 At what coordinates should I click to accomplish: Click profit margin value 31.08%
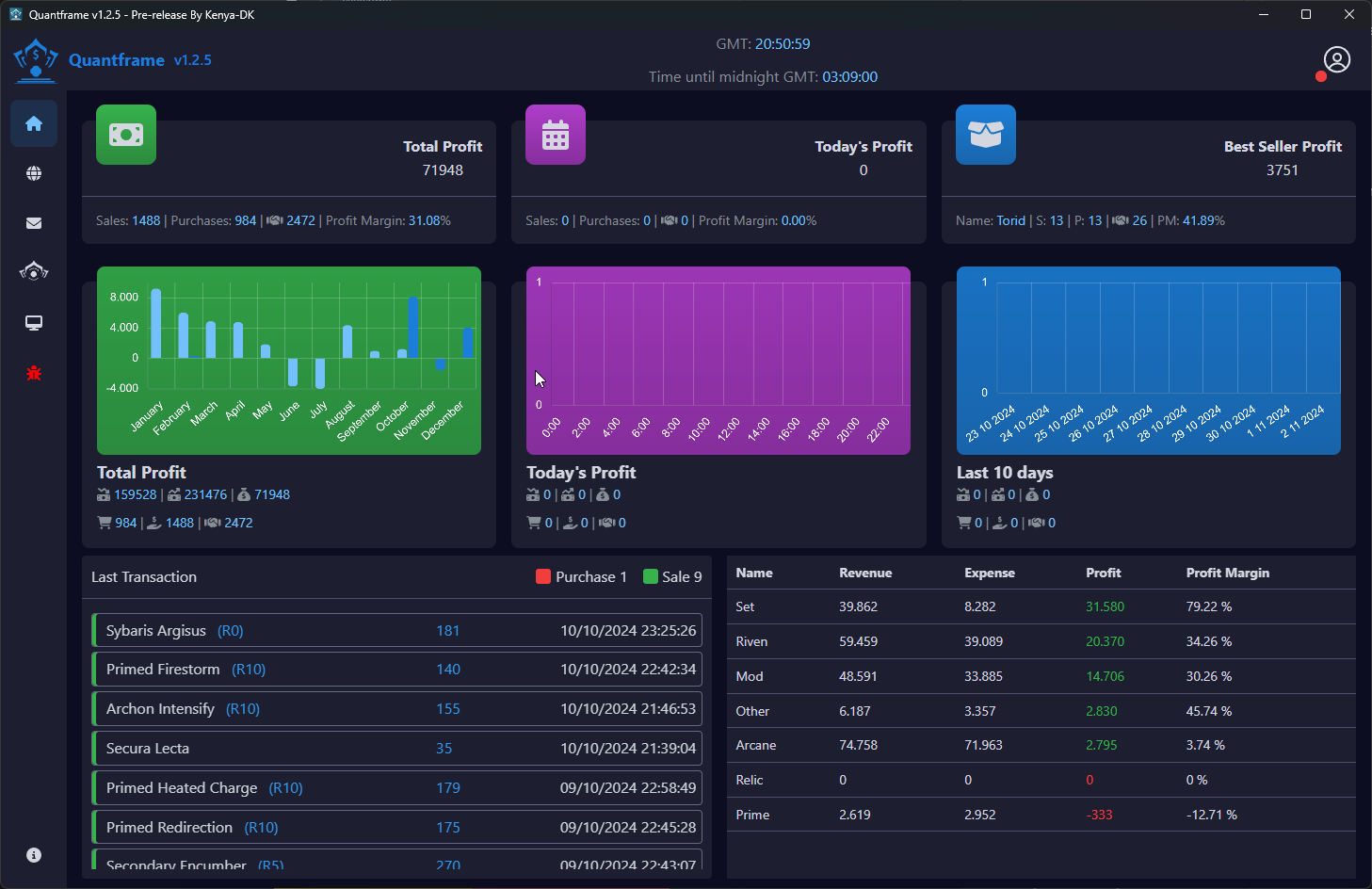pos(429,220)
